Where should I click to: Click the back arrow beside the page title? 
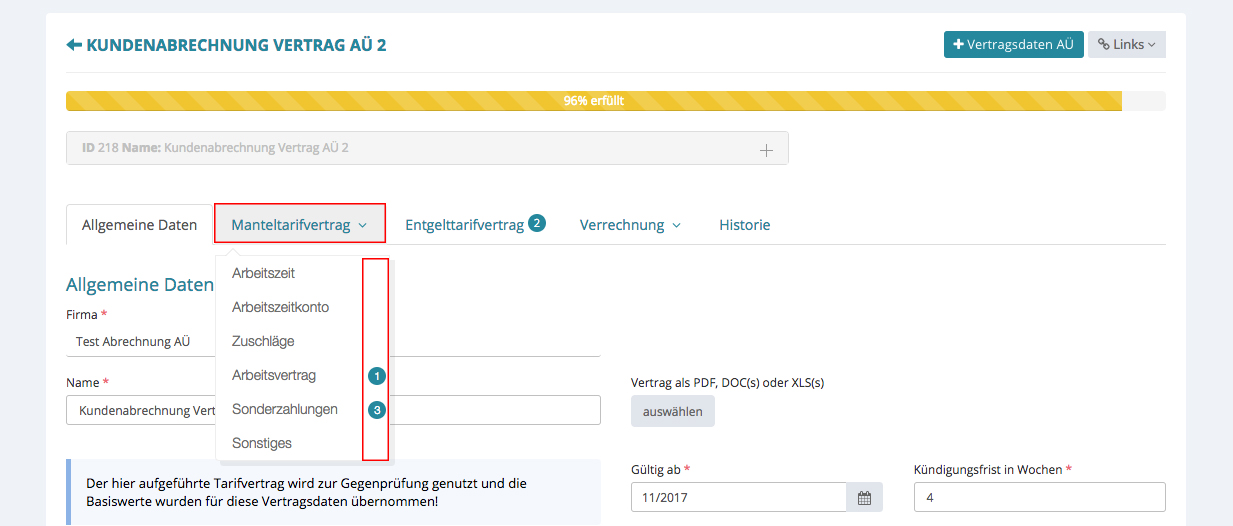click(x=74, y=45)
